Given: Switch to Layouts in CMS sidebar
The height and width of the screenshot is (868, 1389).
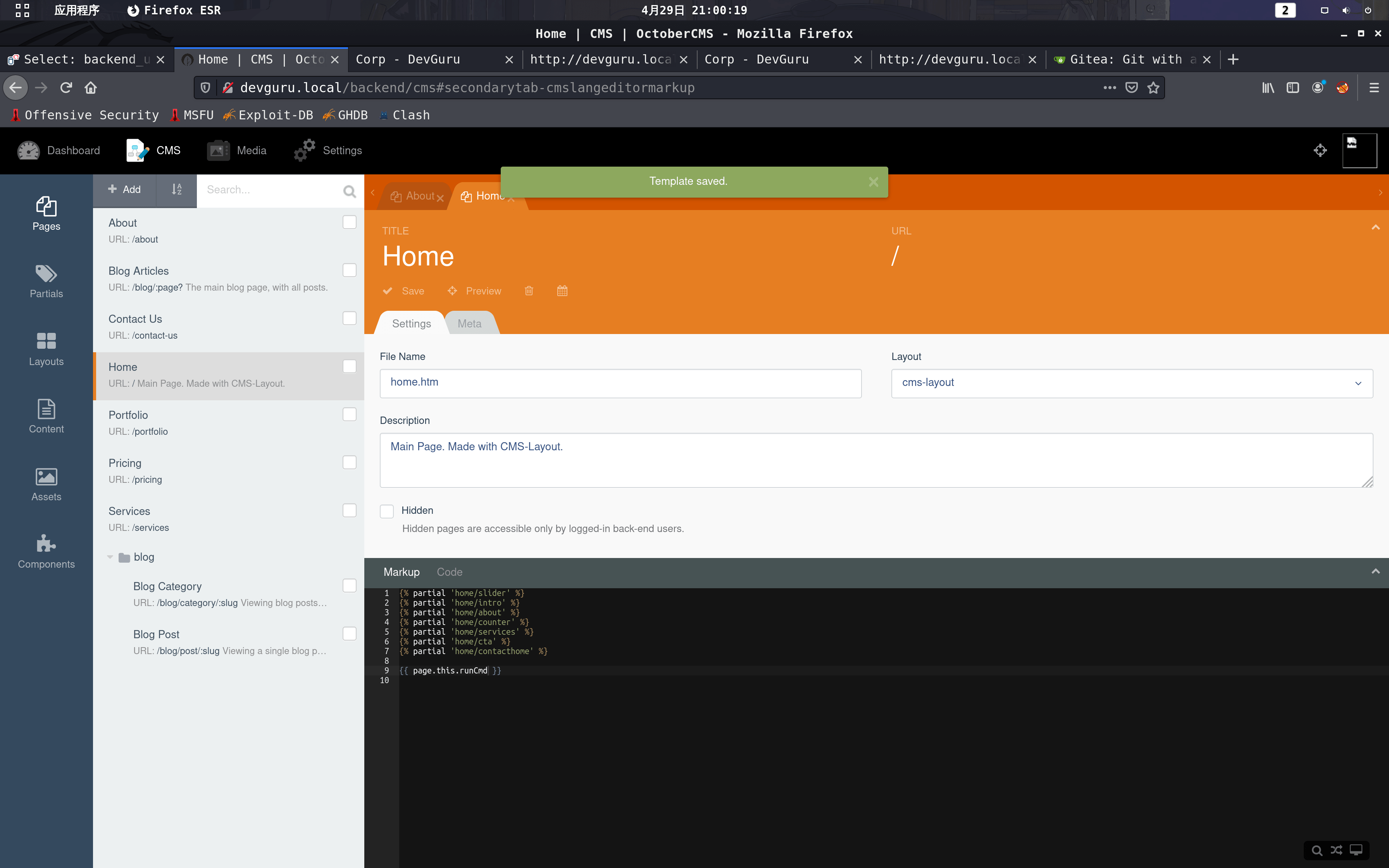Looking at the screenshot, I should [46, 349].
